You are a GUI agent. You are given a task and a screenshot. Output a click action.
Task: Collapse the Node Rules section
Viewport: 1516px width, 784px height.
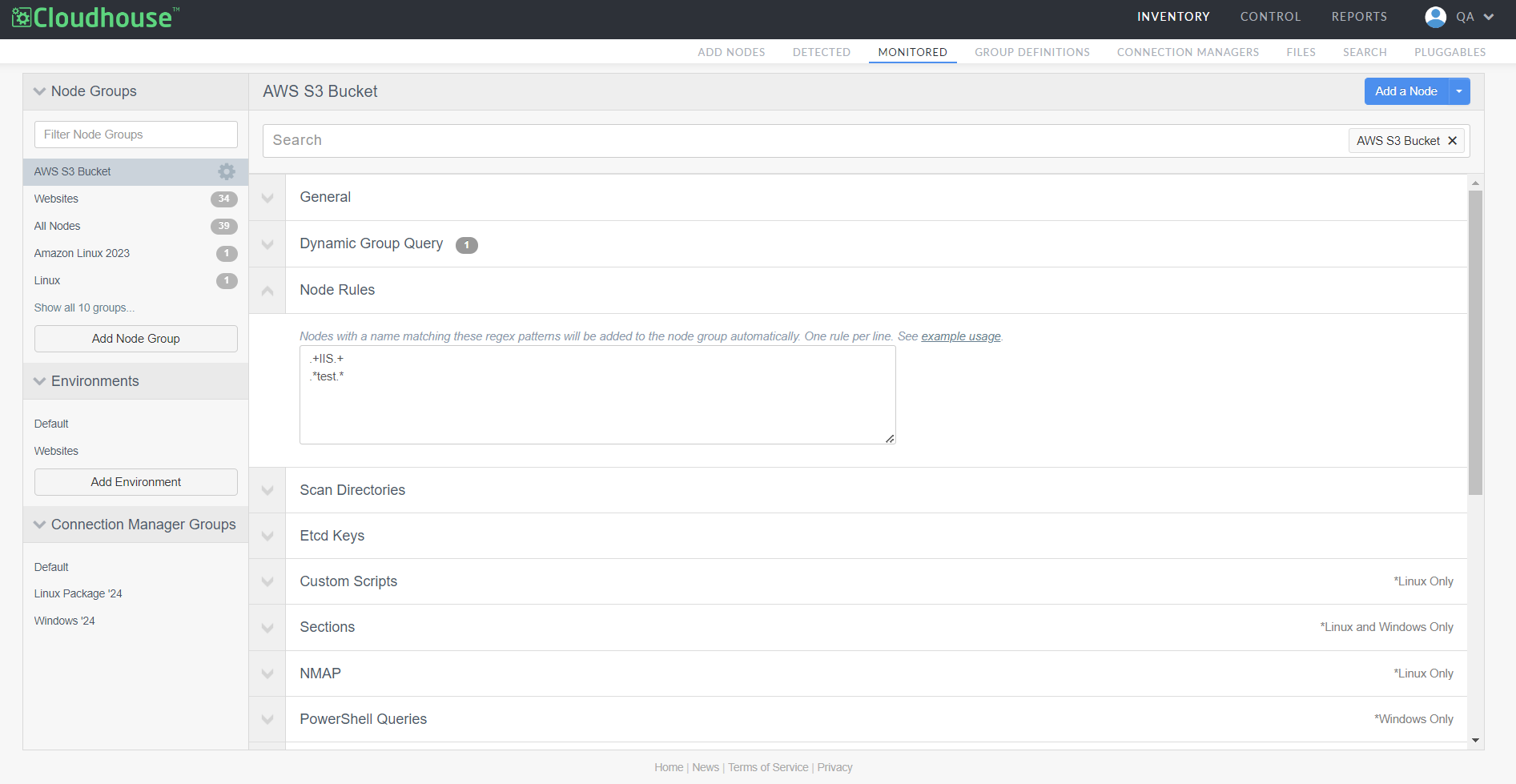coord(267,291)
